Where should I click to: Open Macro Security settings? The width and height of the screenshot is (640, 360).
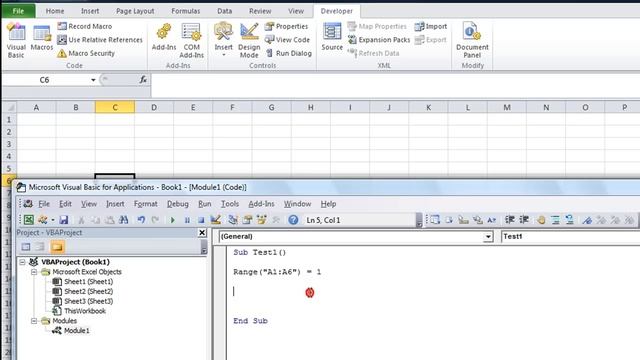pos(86,53)
